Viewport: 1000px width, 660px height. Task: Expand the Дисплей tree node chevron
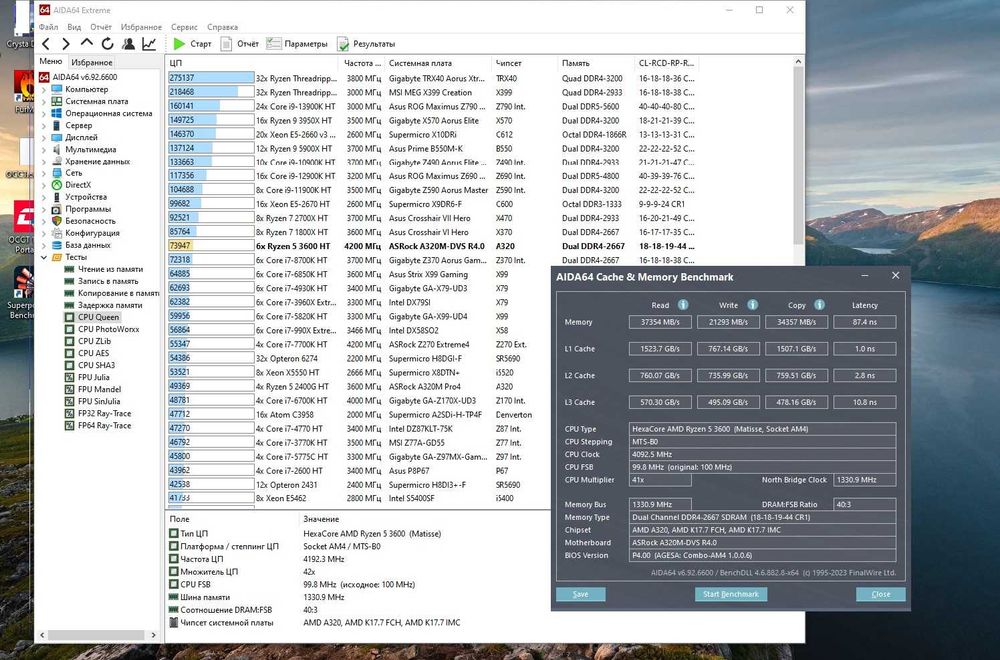(44, 138)
